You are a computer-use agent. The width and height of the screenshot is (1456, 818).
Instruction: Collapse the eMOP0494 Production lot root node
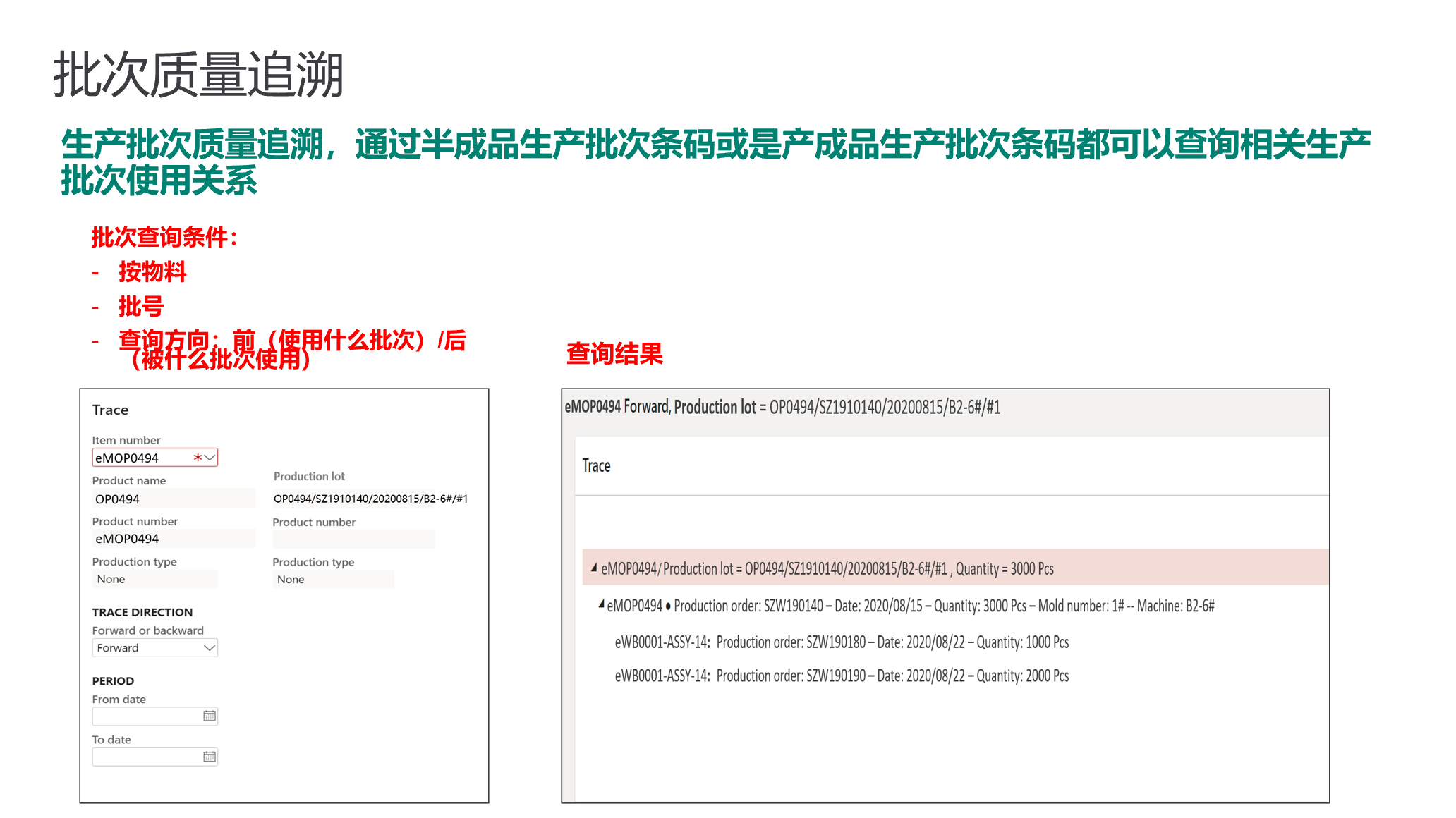pyautogui.click(x=594, y=567)
